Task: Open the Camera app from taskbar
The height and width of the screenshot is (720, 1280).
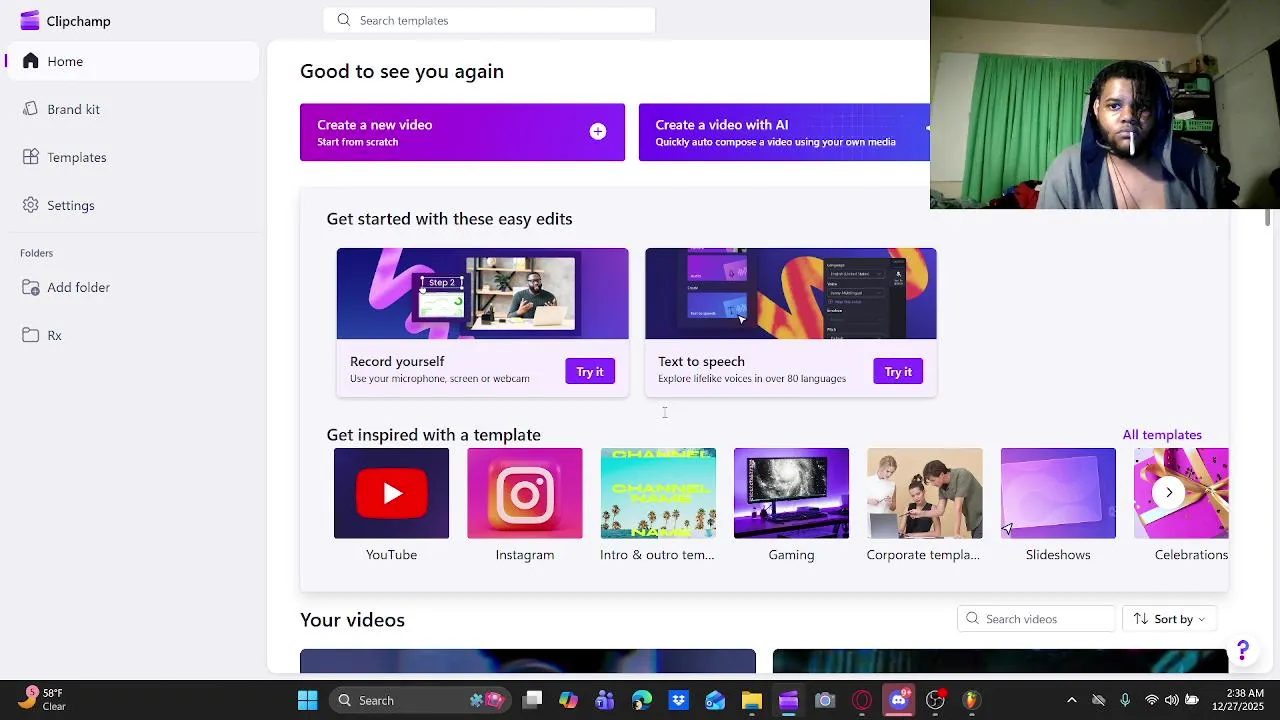Action: click(x=825, y=700)
